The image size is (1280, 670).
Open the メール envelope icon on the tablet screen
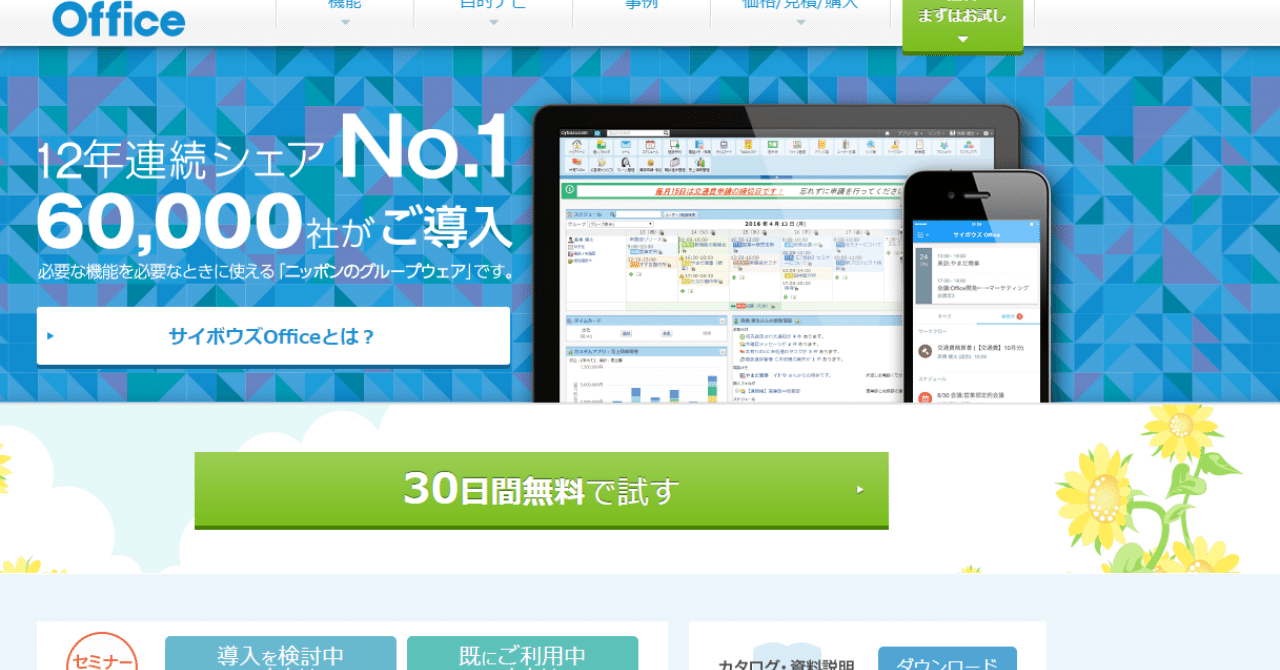(x=625, y=146)
